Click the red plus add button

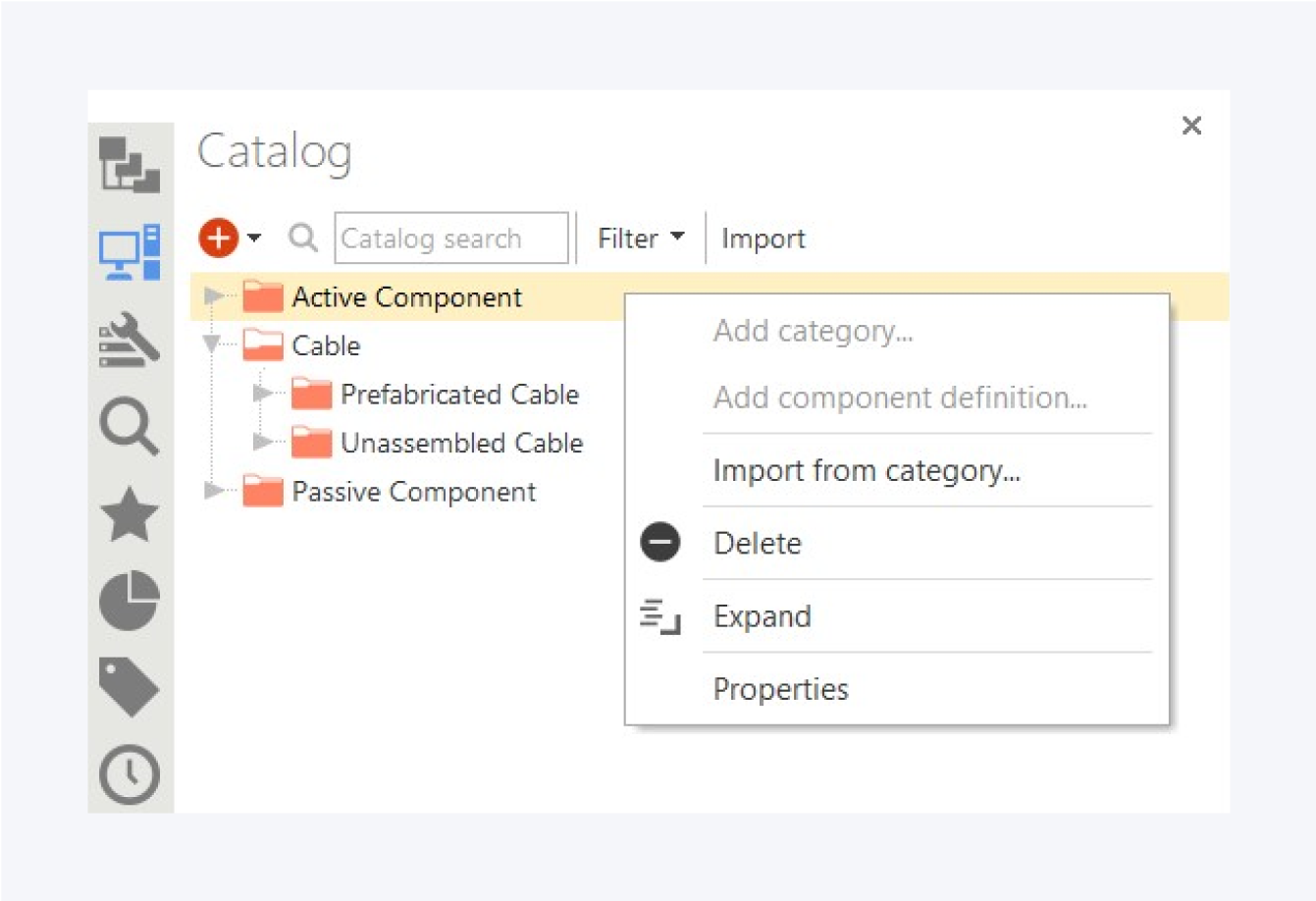click(x=219, y=238)
